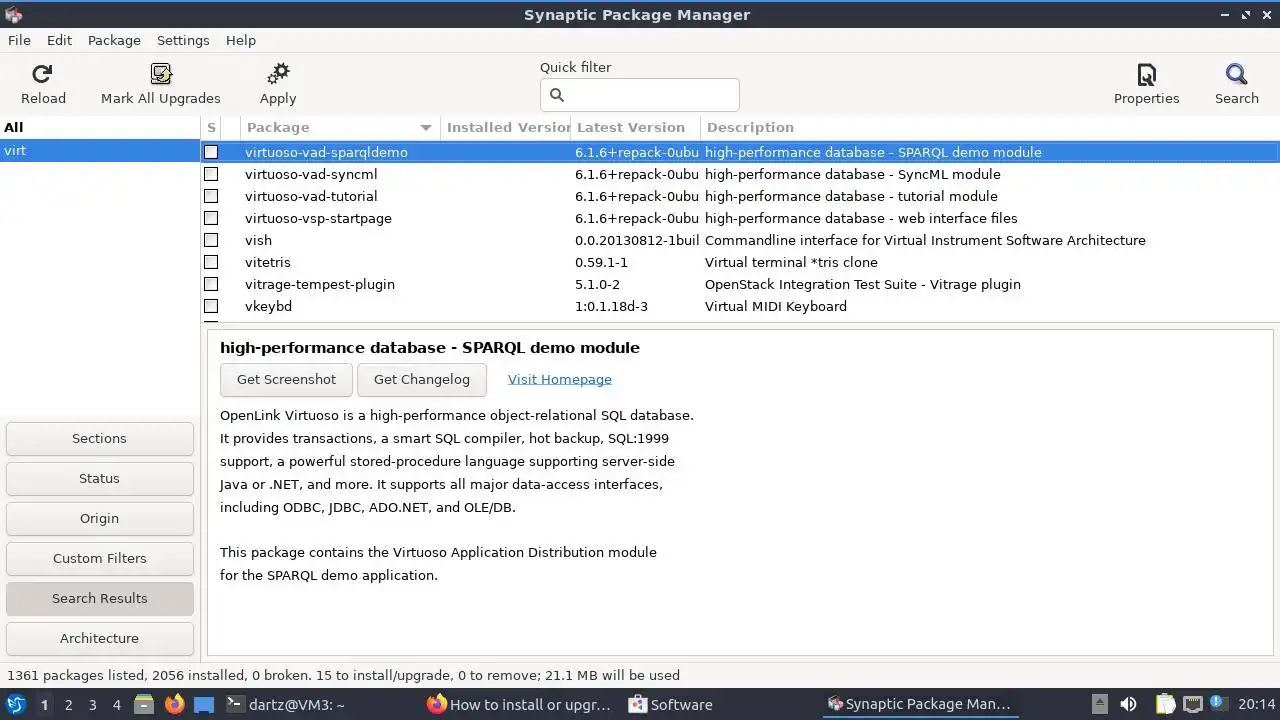
Task: Toggle checkbox for vkeybd package
Action: (211, 306)
